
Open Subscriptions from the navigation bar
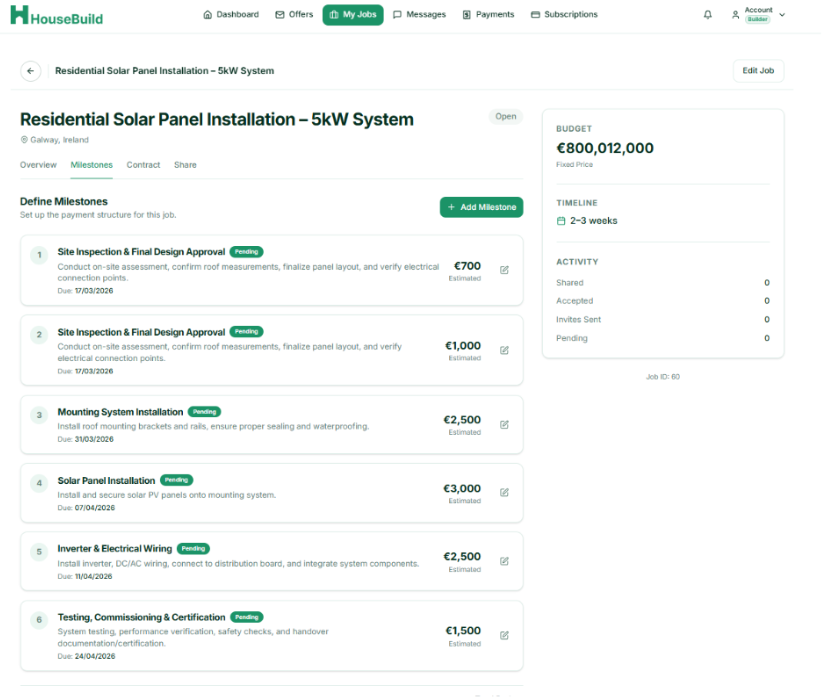(564, 15)
